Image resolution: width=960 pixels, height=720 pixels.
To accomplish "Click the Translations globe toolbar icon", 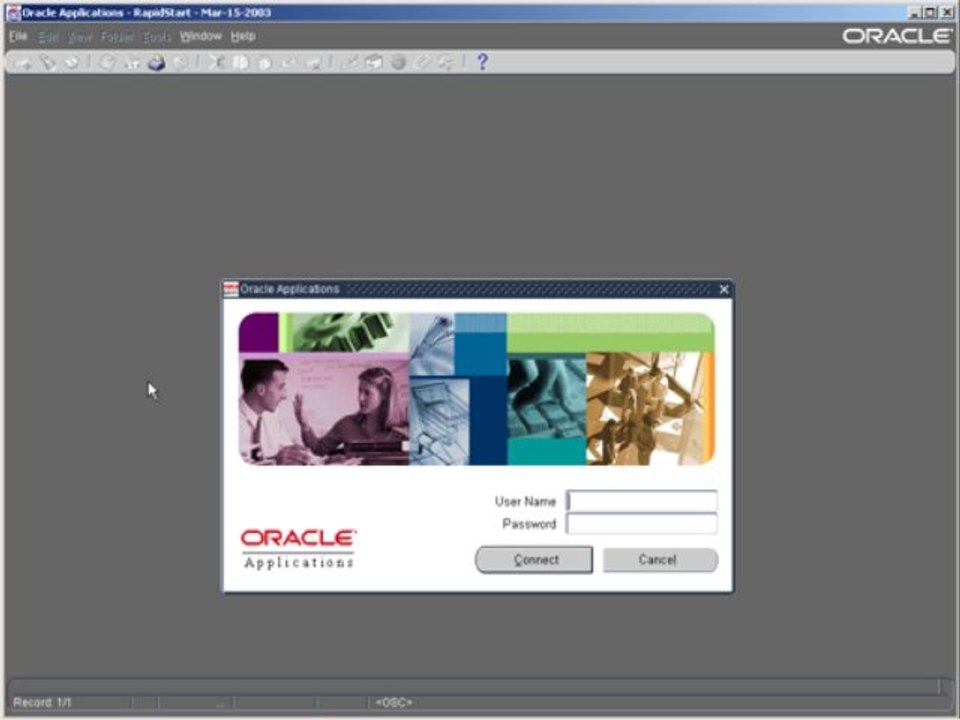I will [398, 63].
